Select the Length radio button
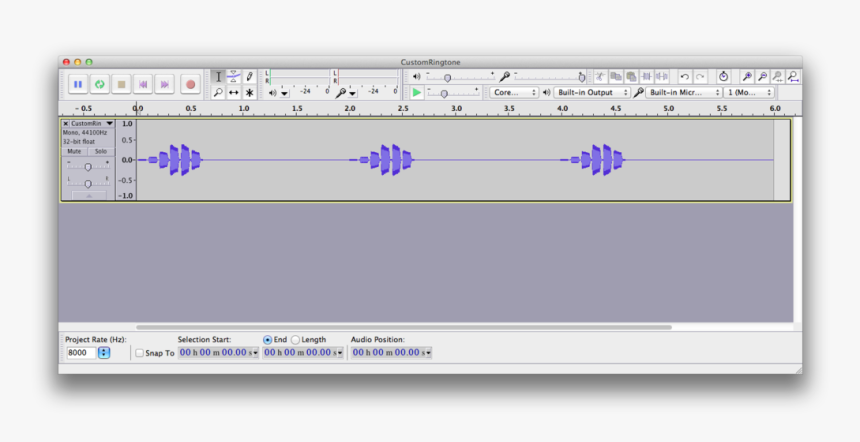860x442 pixels. [x=296, y=340]
